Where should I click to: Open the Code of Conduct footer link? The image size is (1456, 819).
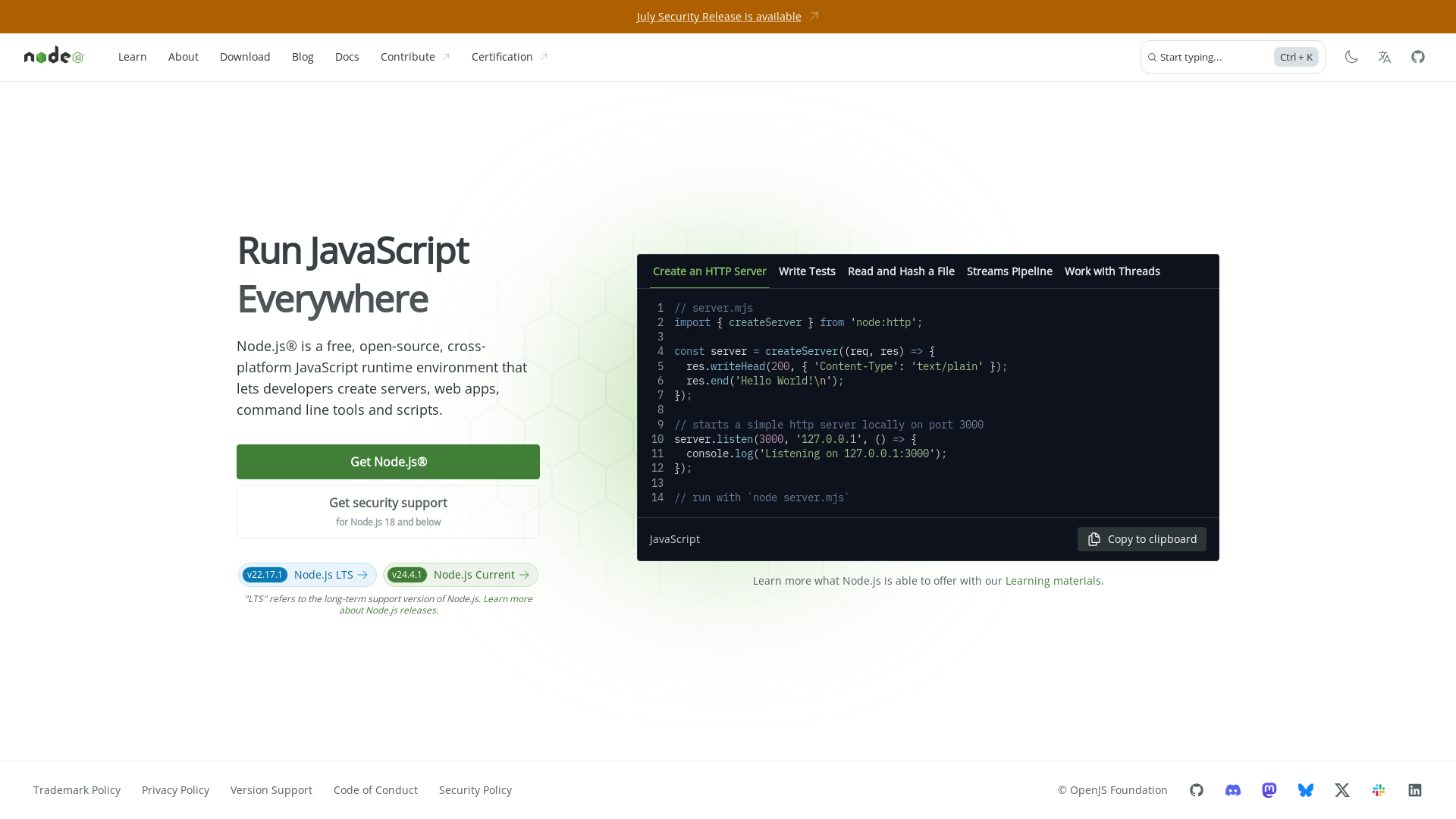pos(375,790)
